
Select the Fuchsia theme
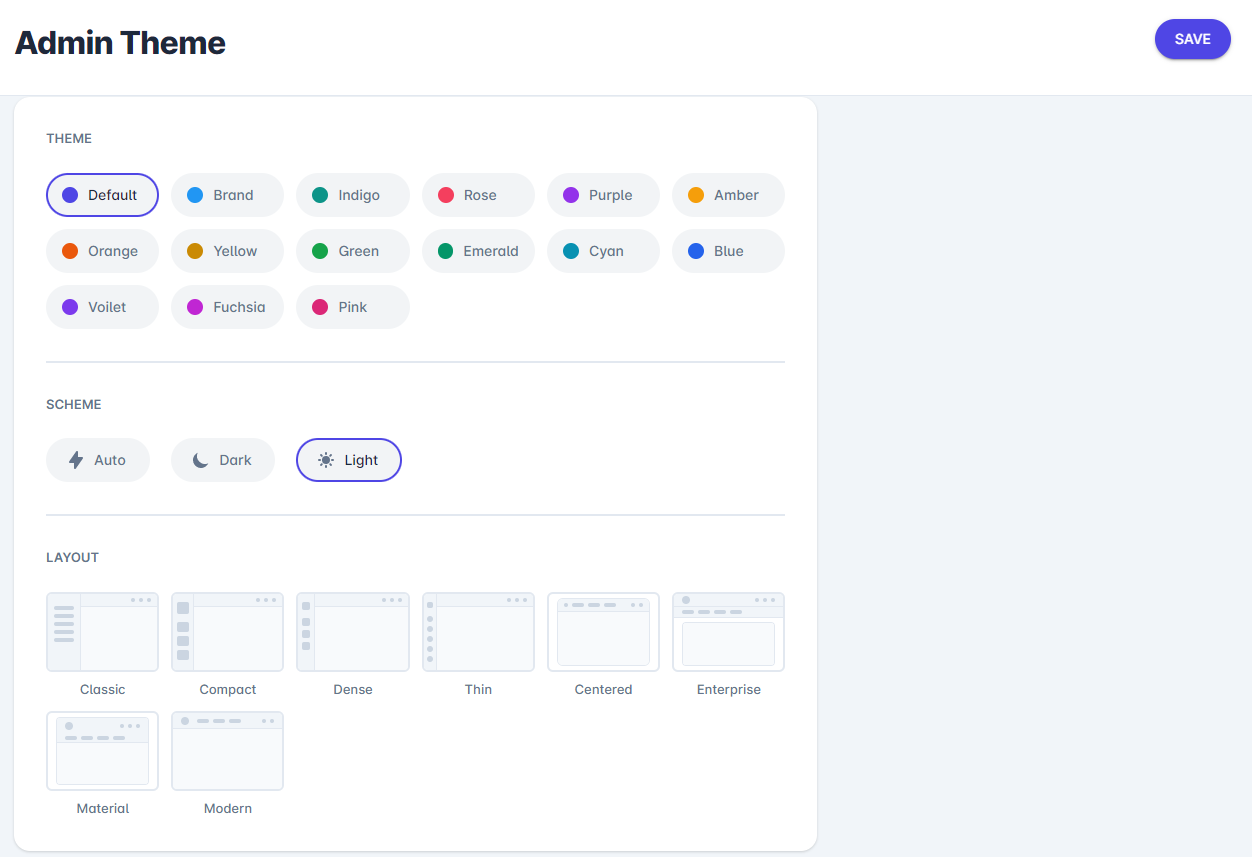[227, 307]
